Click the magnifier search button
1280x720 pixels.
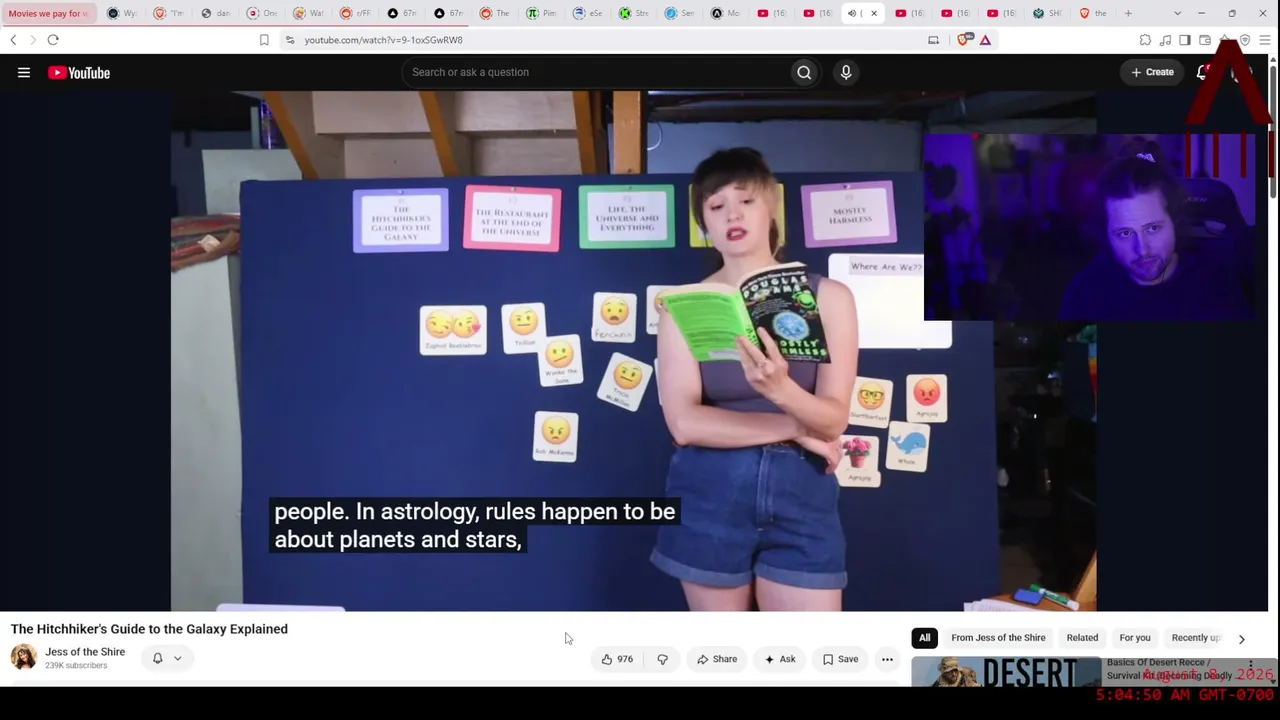804,72
